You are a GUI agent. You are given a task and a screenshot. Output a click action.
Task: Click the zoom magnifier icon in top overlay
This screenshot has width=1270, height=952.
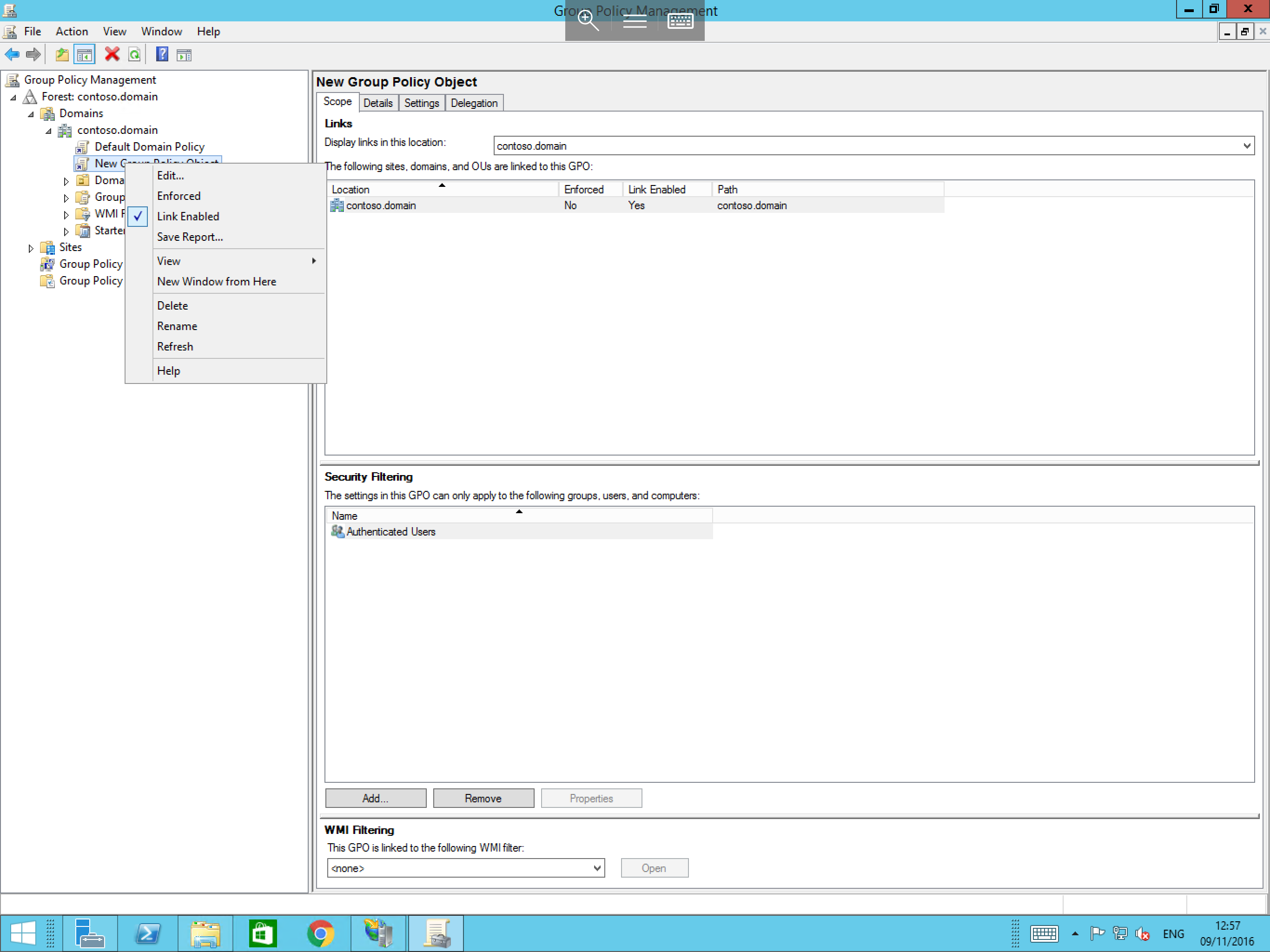pyautogui.click(x=588, y=21)
